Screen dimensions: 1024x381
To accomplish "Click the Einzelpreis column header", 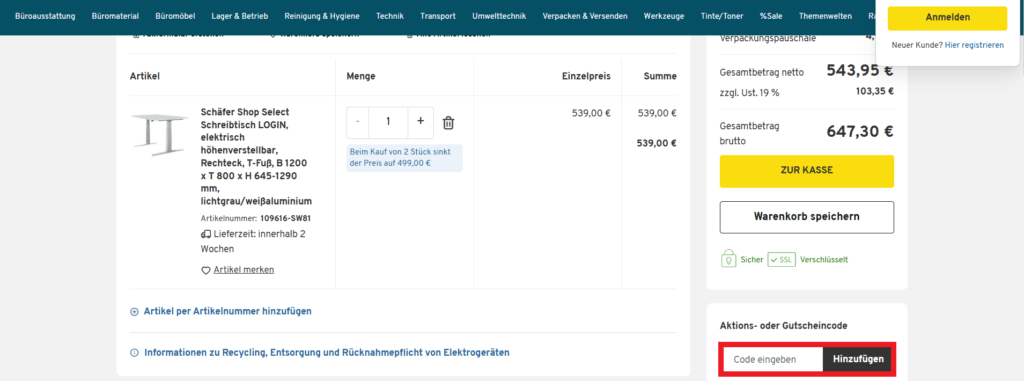I will [586, 76].
